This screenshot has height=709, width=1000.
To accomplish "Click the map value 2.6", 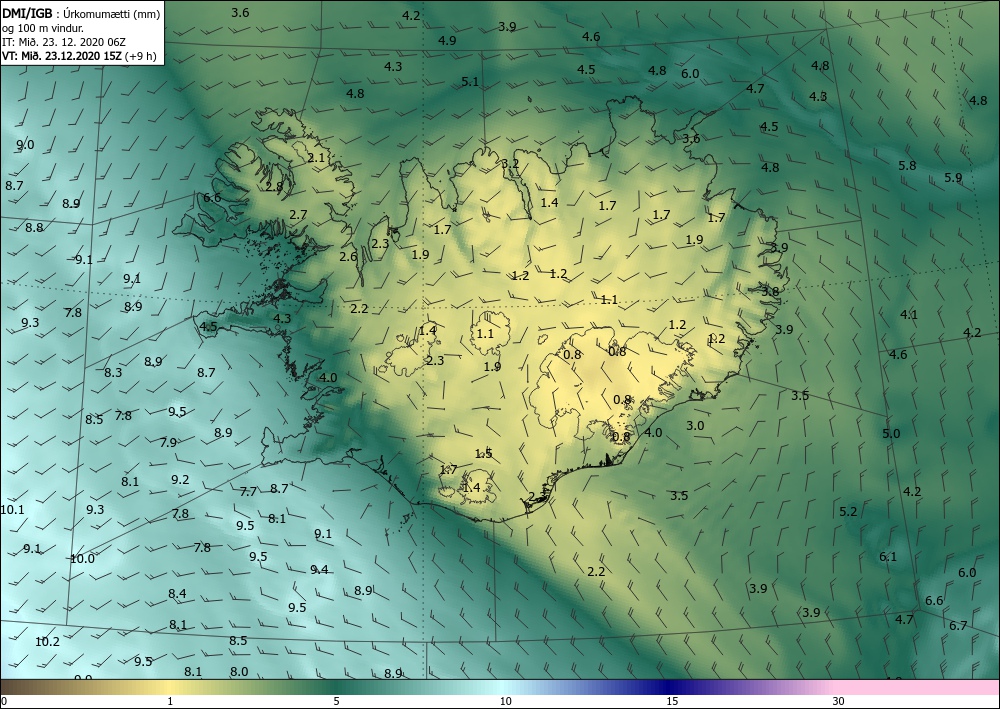I will [x=348, y=257].
